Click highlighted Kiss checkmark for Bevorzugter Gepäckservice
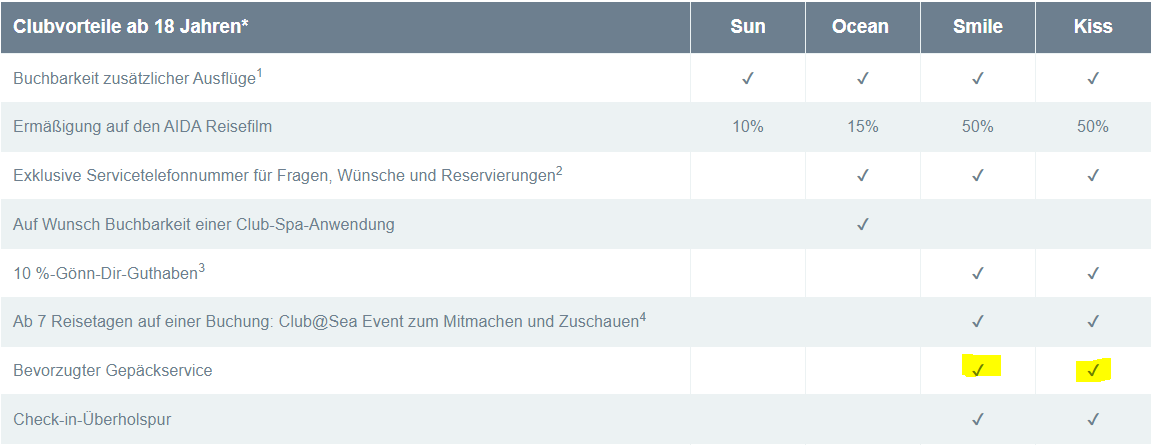 point(1093,370)
